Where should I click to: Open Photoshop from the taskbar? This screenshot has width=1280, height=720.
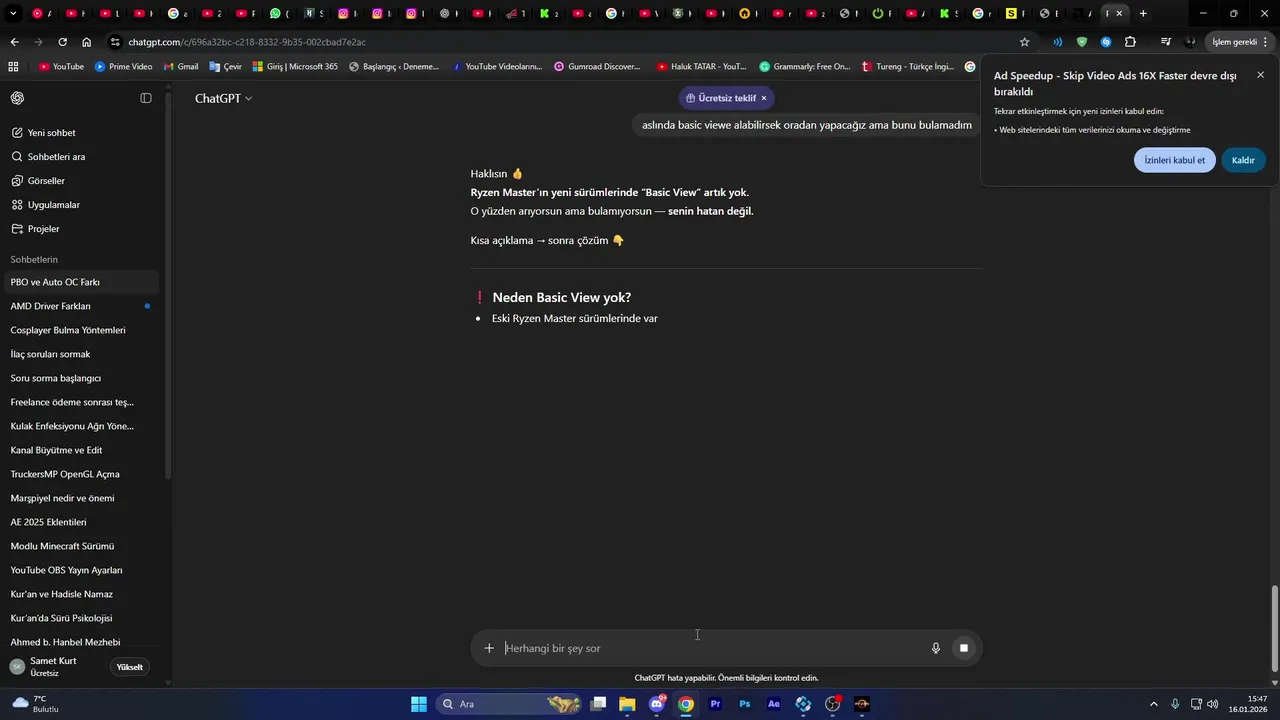745,704
